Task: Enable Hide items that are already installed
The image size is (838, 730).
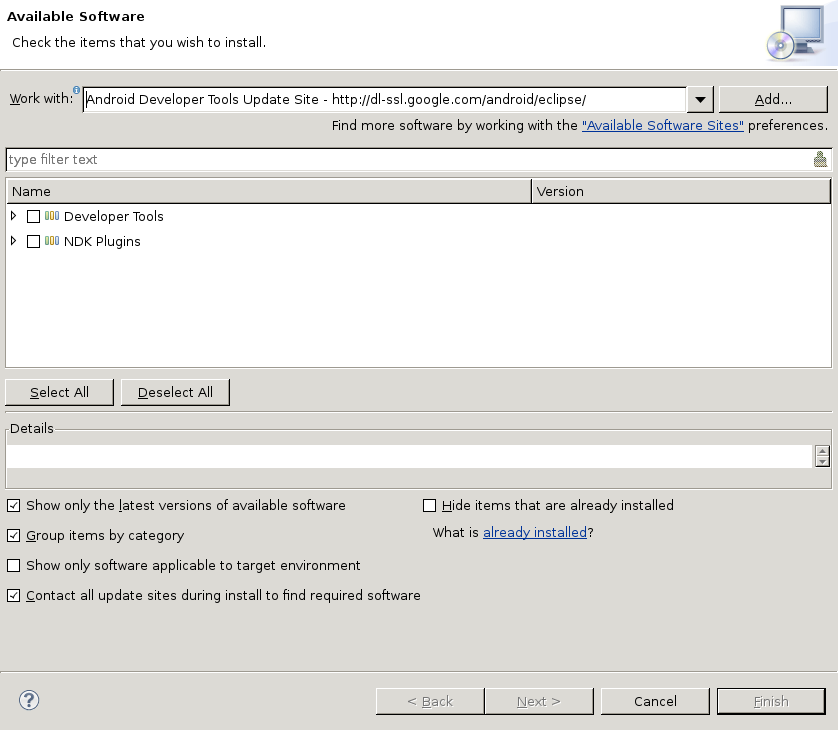Action: pos(429,506)
